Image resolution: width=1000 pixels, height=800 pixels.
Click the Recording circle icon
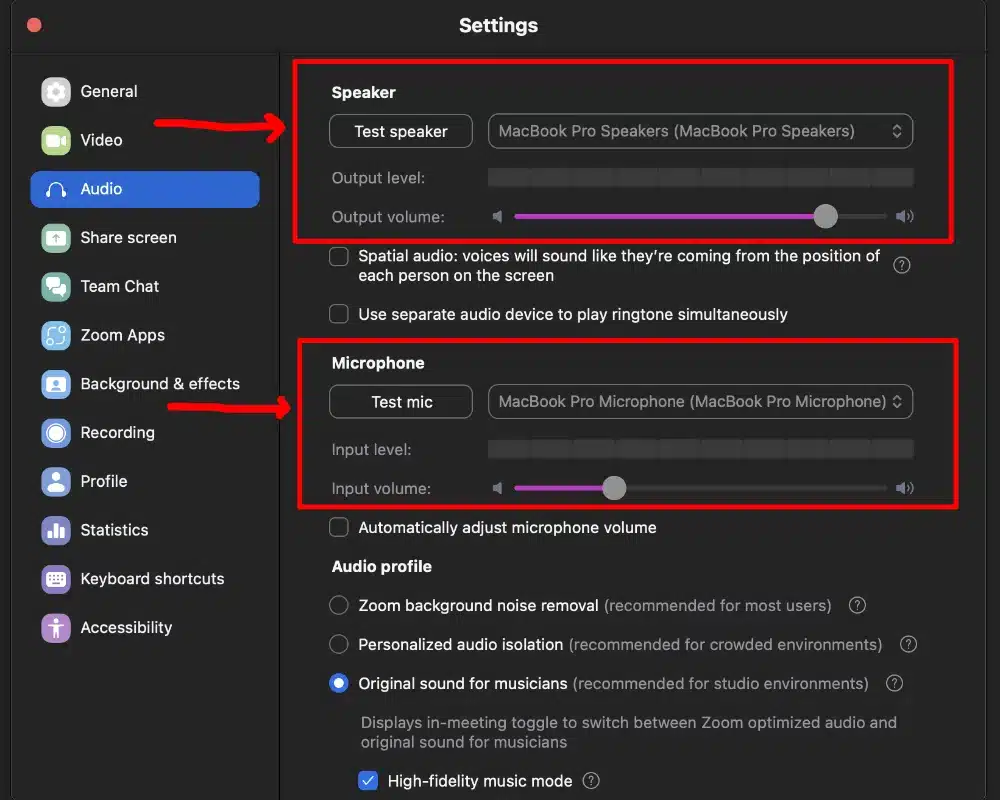click(56, 433)
